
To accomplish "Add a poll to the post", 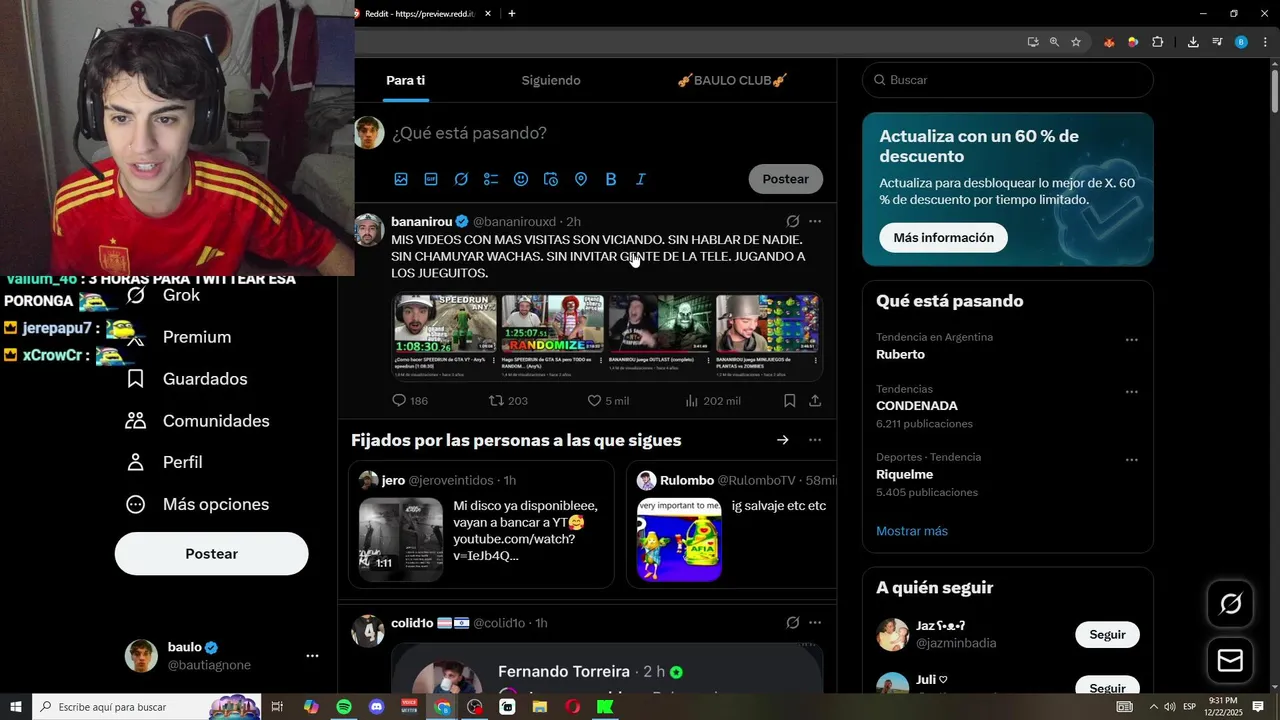I will click(x=491, y=179).
